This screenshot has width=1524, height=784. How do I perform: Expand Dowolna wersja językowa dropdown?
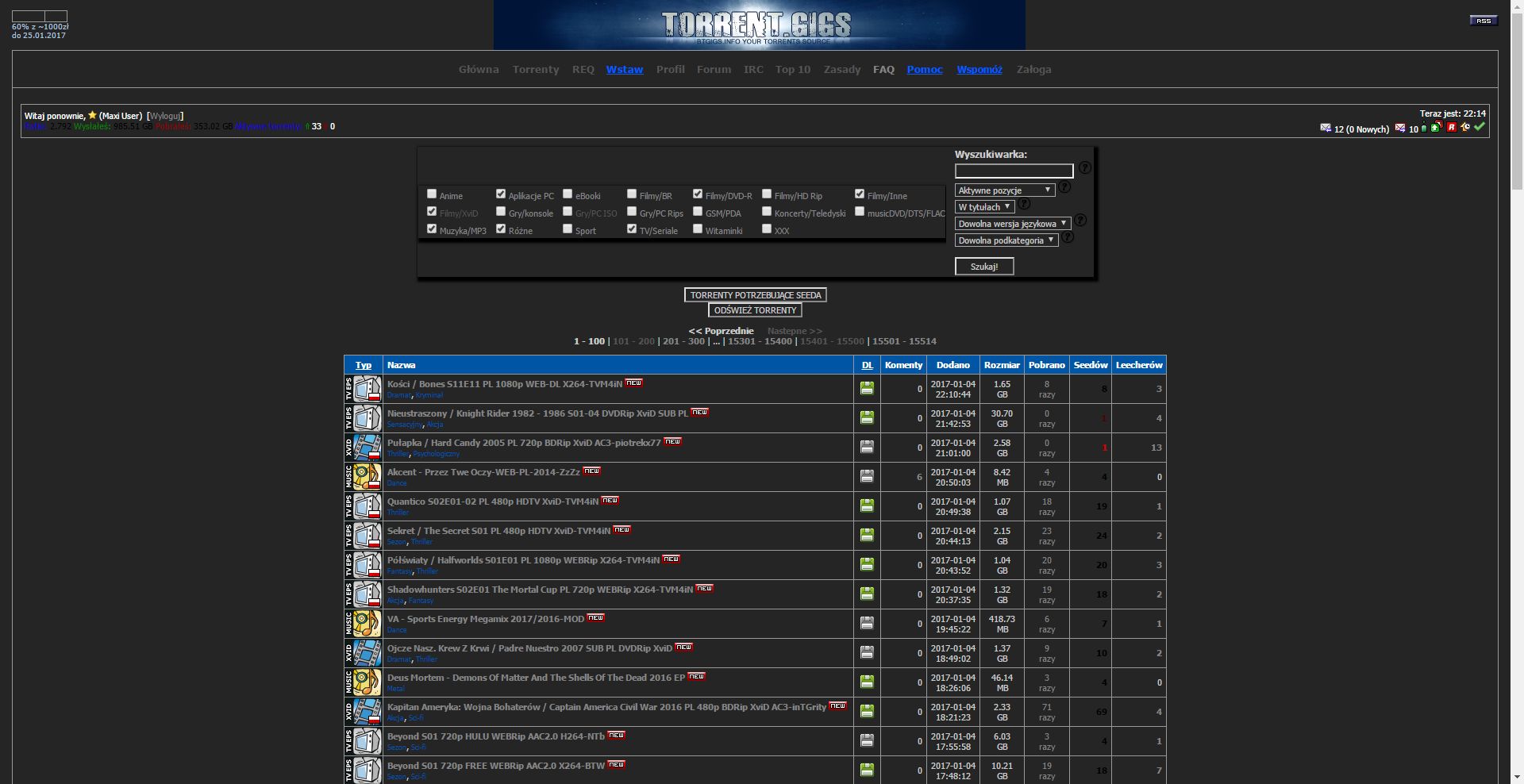coord(1012,224)
